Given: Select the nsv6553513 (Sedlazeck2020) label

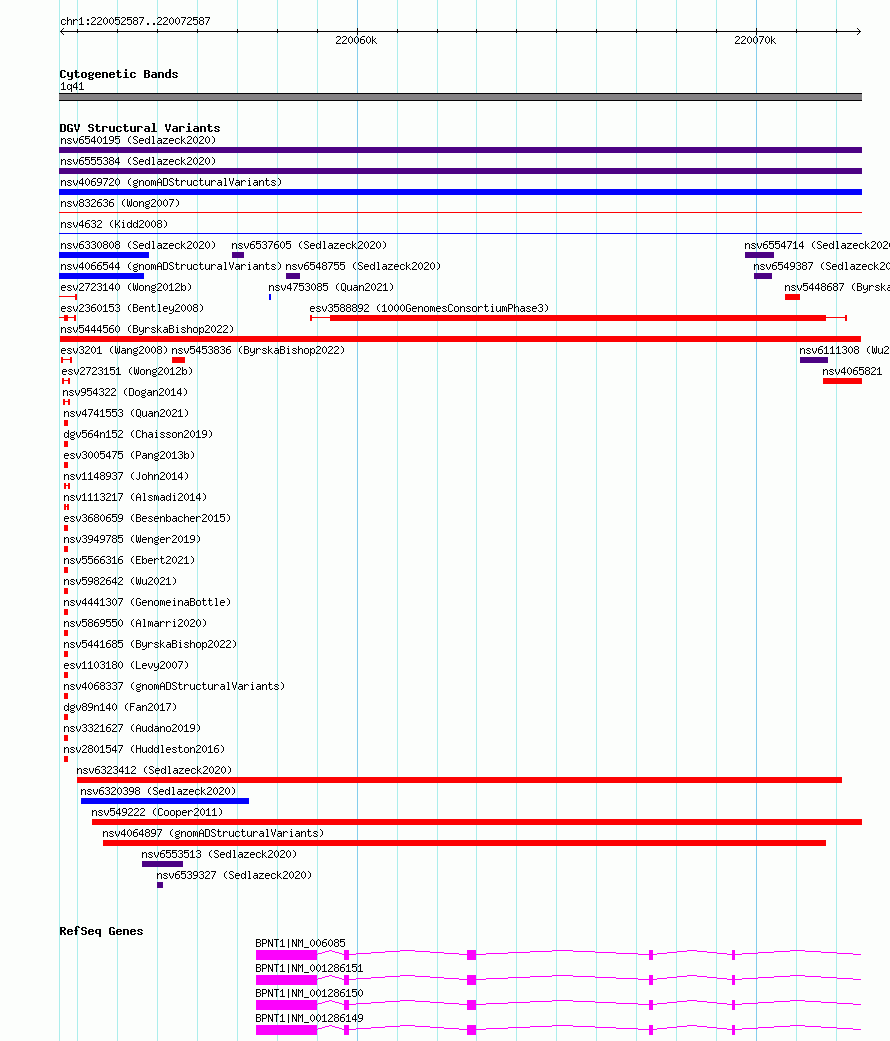Looking at the screenshot, I should point(220,855).
